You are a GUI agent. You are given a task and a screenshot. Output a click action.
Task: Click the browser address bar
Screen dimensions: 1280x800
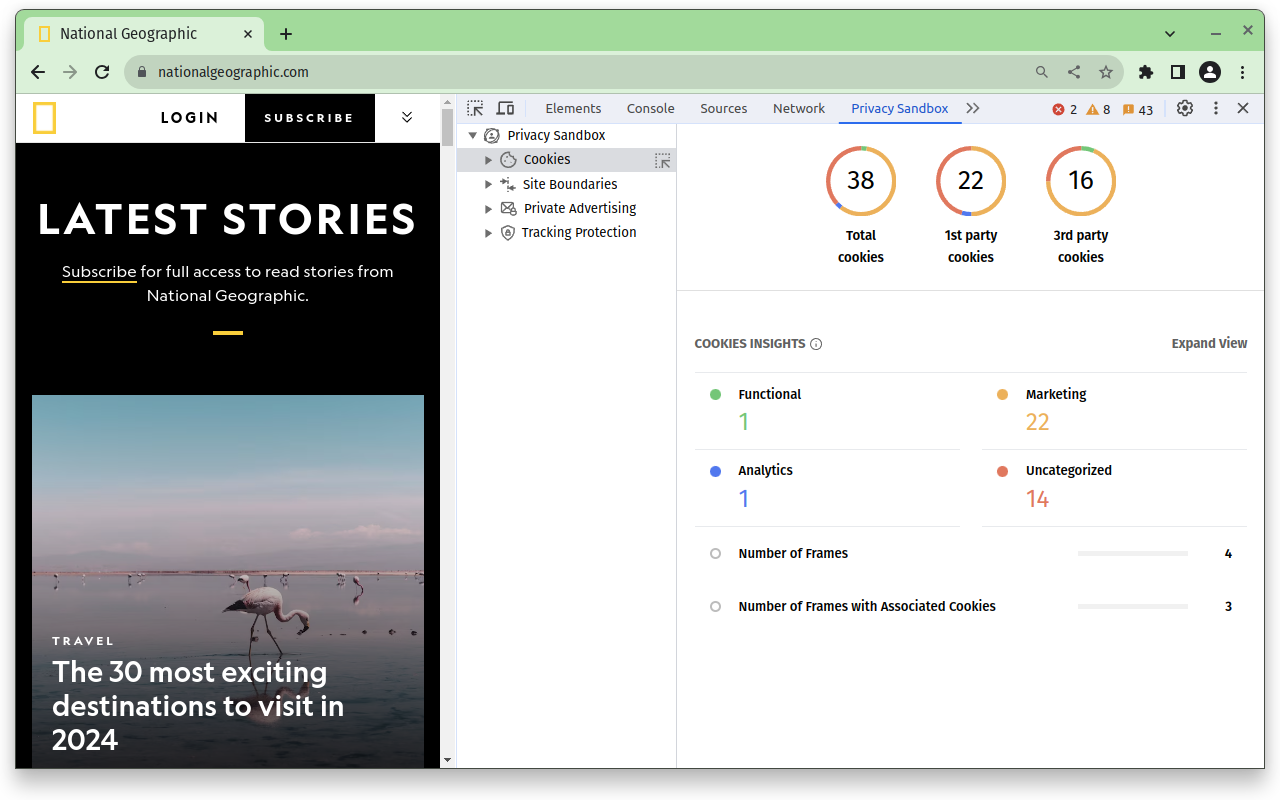pyautogui.click(x=400, y=71)
